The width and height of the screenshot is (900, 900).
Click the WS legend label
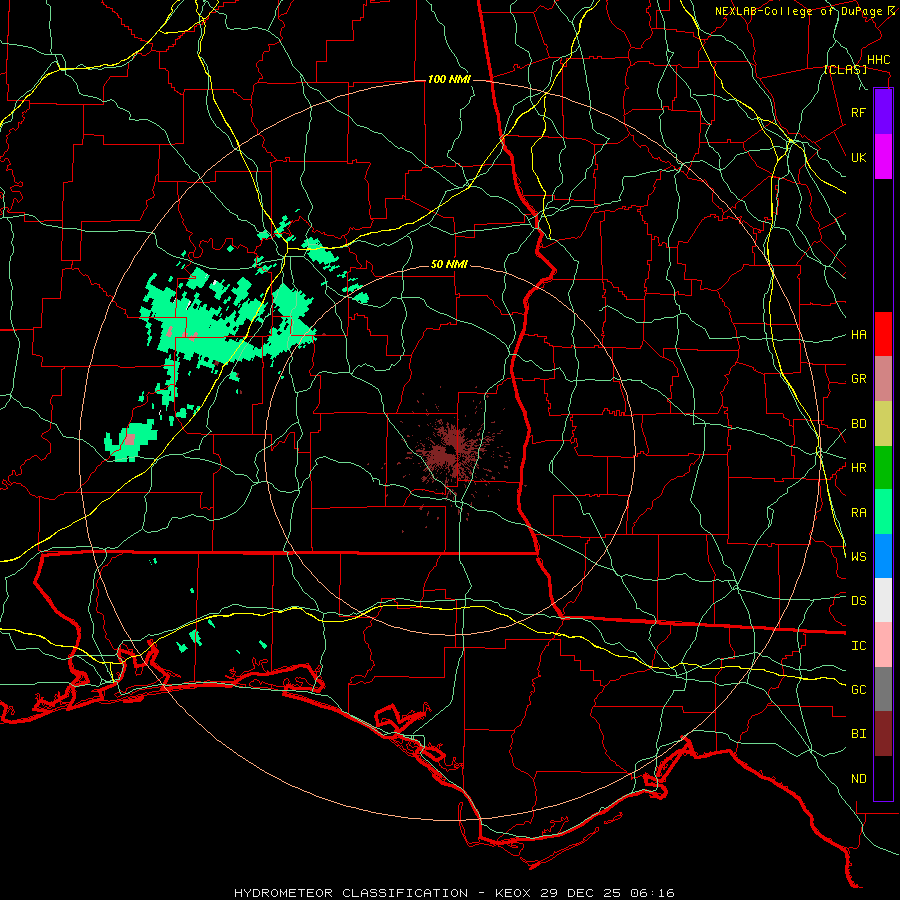tap(859, 557)
